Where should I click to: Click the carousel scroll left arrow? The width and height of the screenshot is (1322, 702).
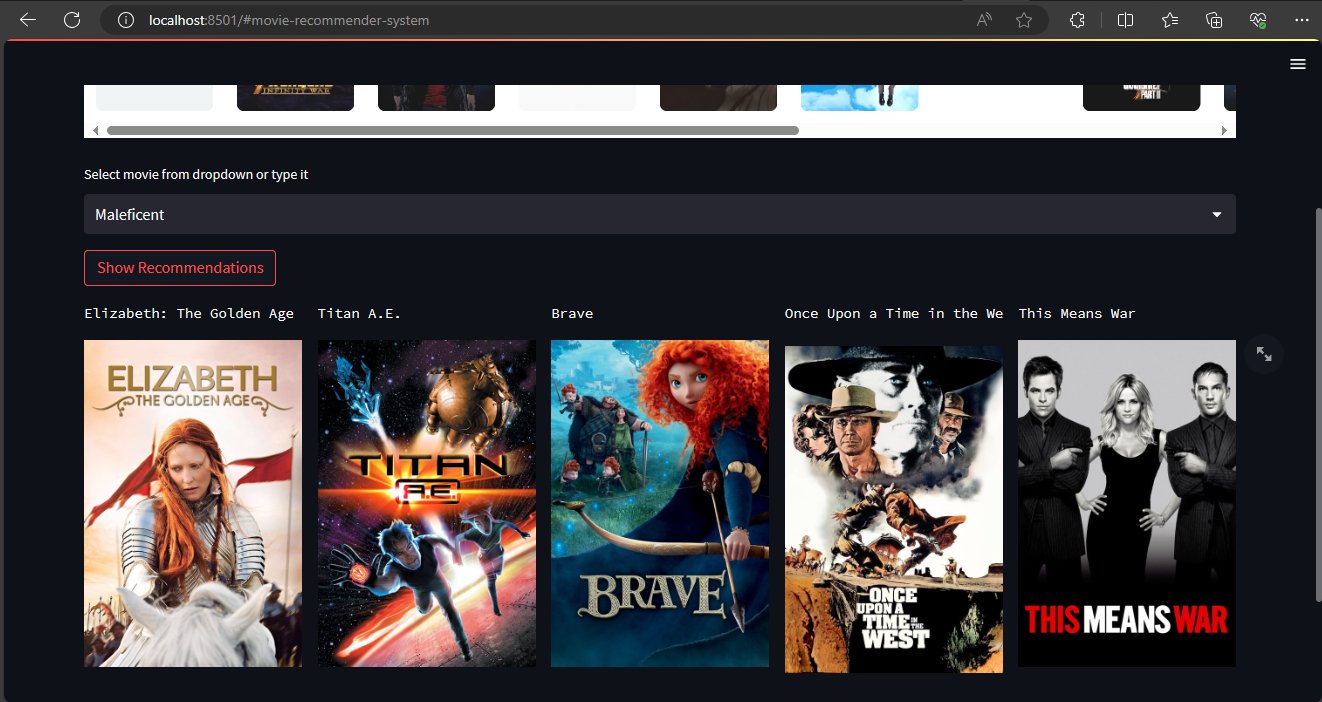click(x=95, y=131)
